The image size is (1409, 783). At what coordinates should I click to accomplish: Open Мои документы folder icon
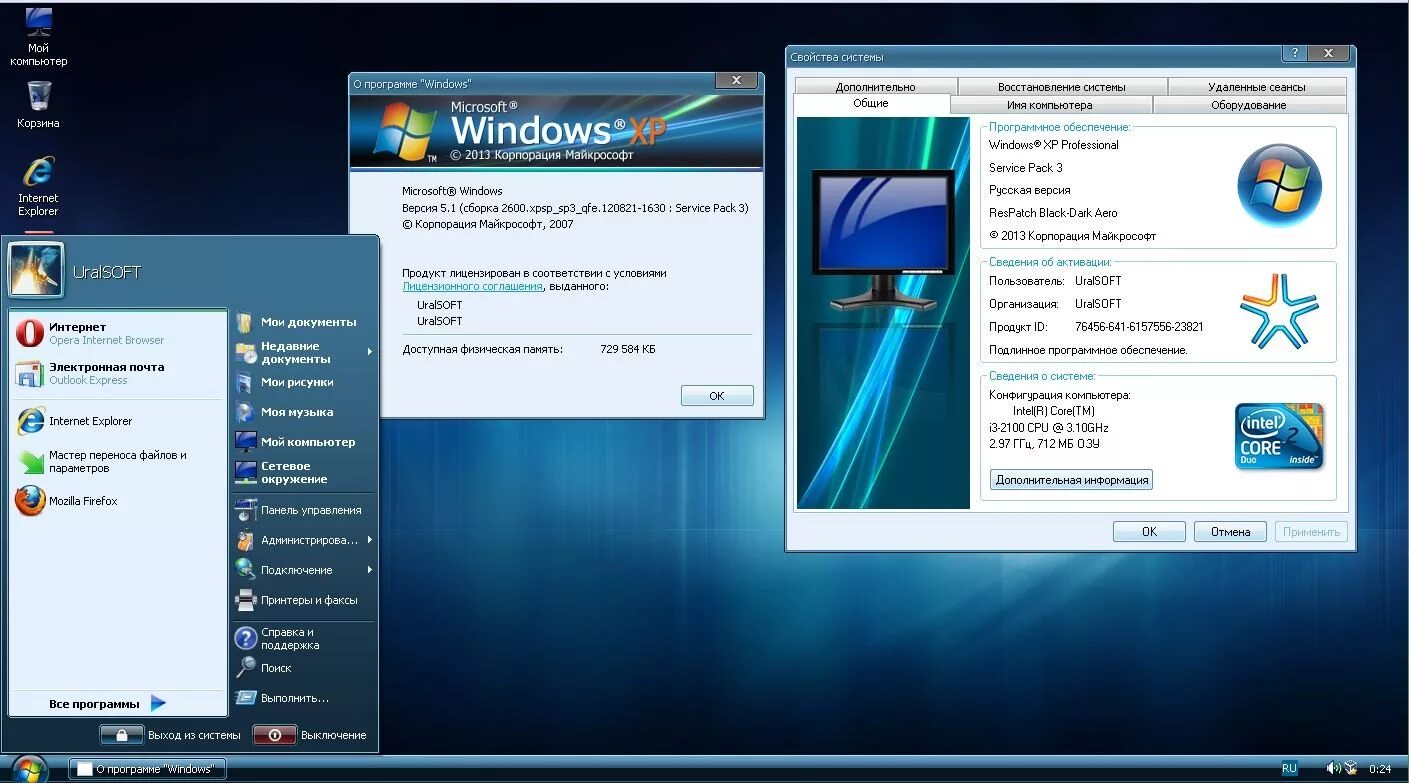click(245, 322)
